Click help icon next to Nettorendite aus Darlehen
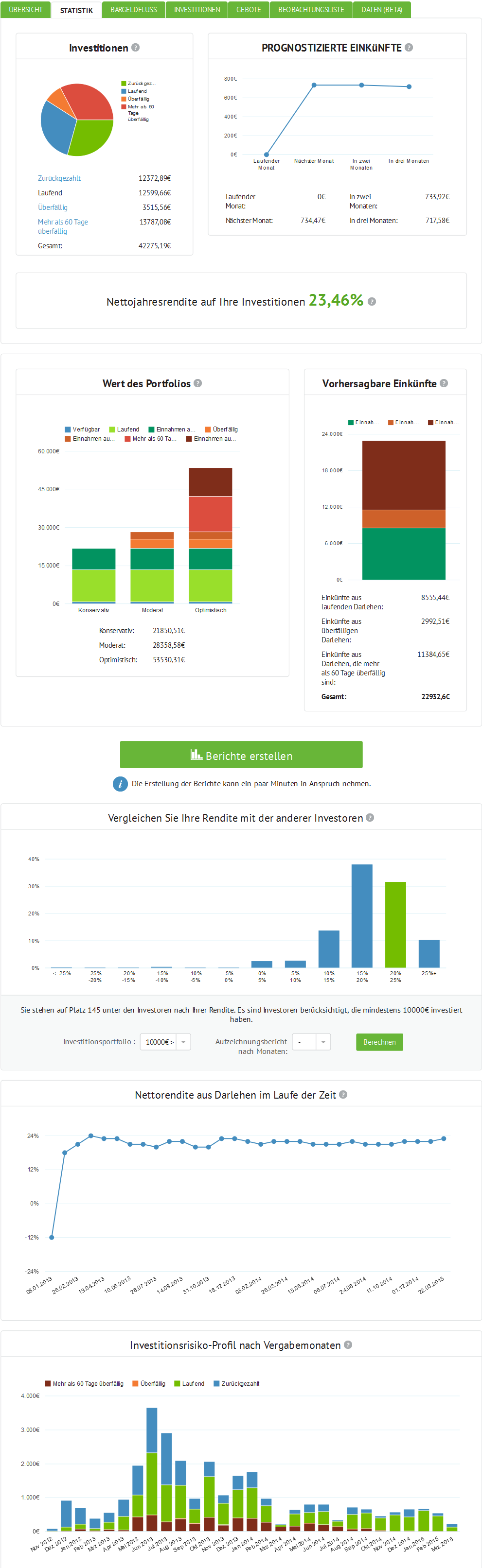 [343, 1094]
